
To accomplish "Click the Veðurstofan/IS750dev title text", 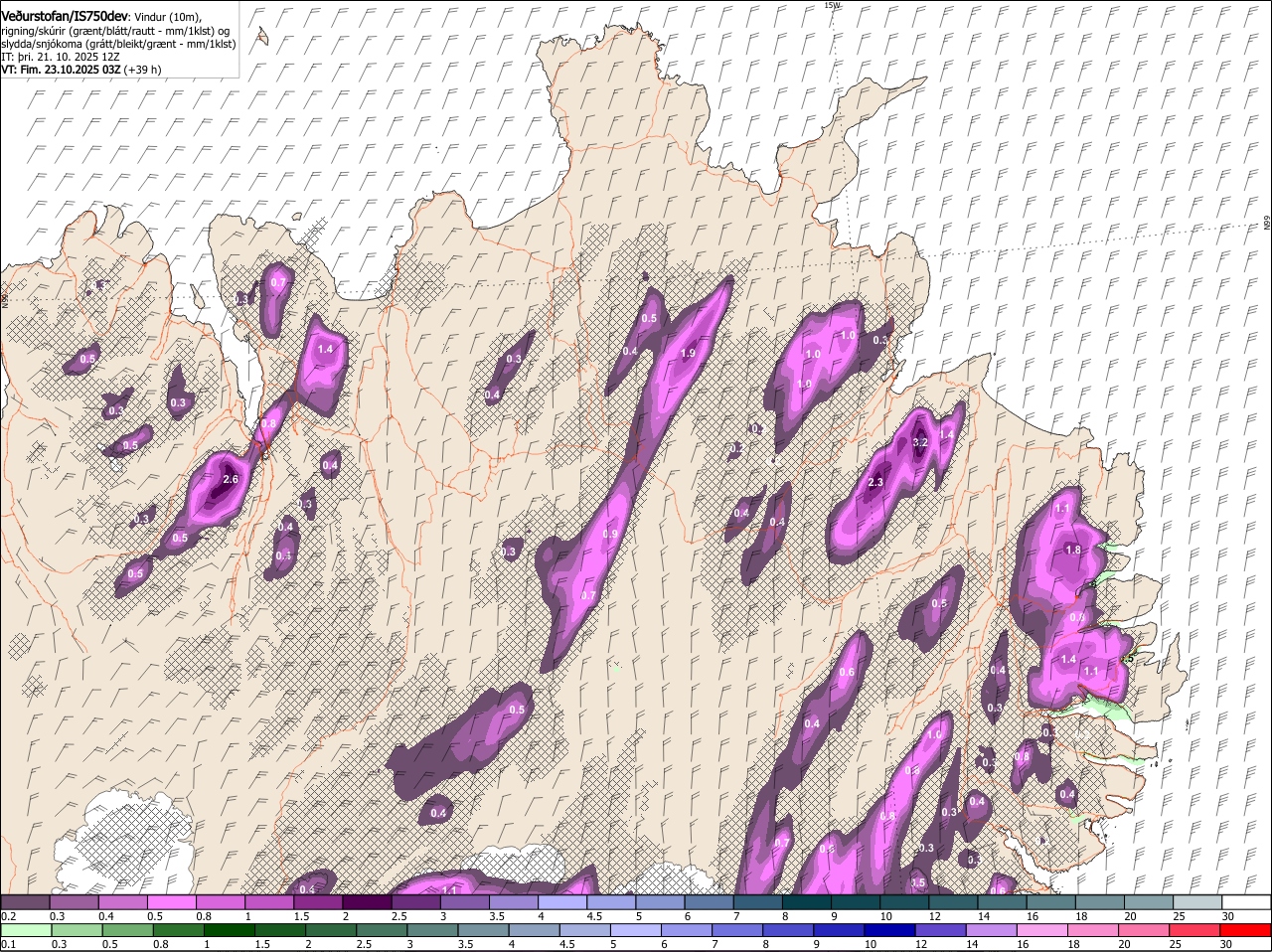I will [x=65, y=16].
